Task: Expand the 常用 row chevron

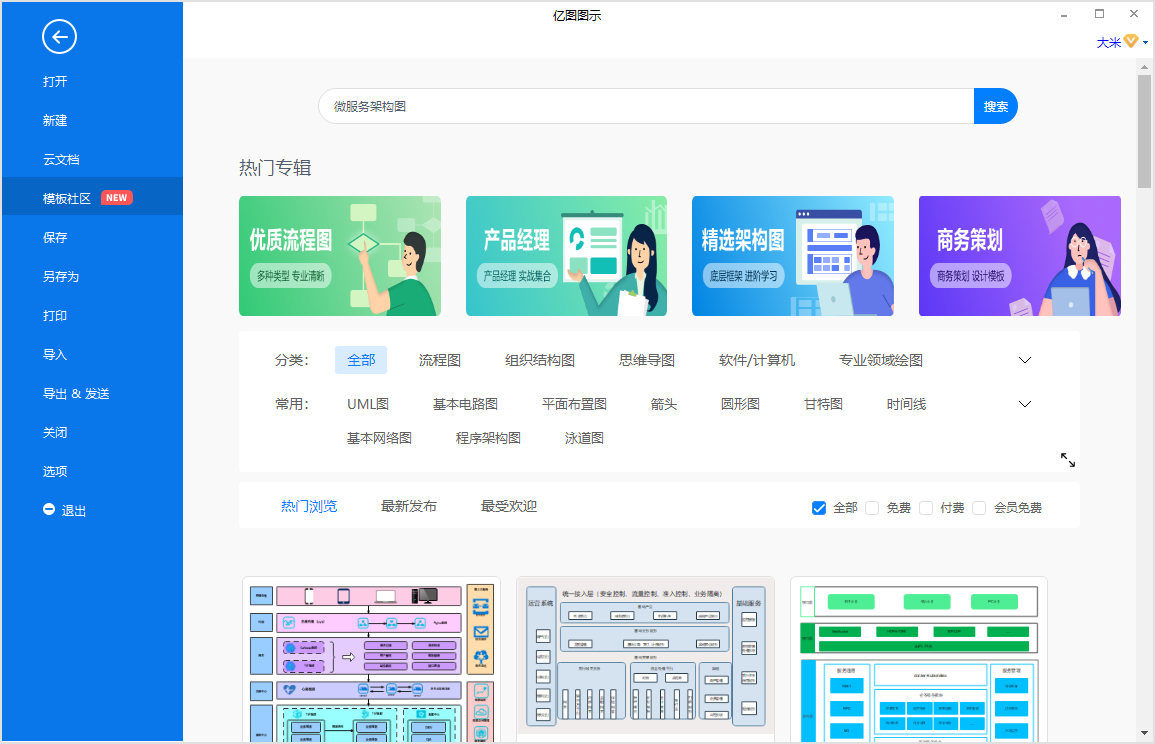Action: coord(1025,404)
